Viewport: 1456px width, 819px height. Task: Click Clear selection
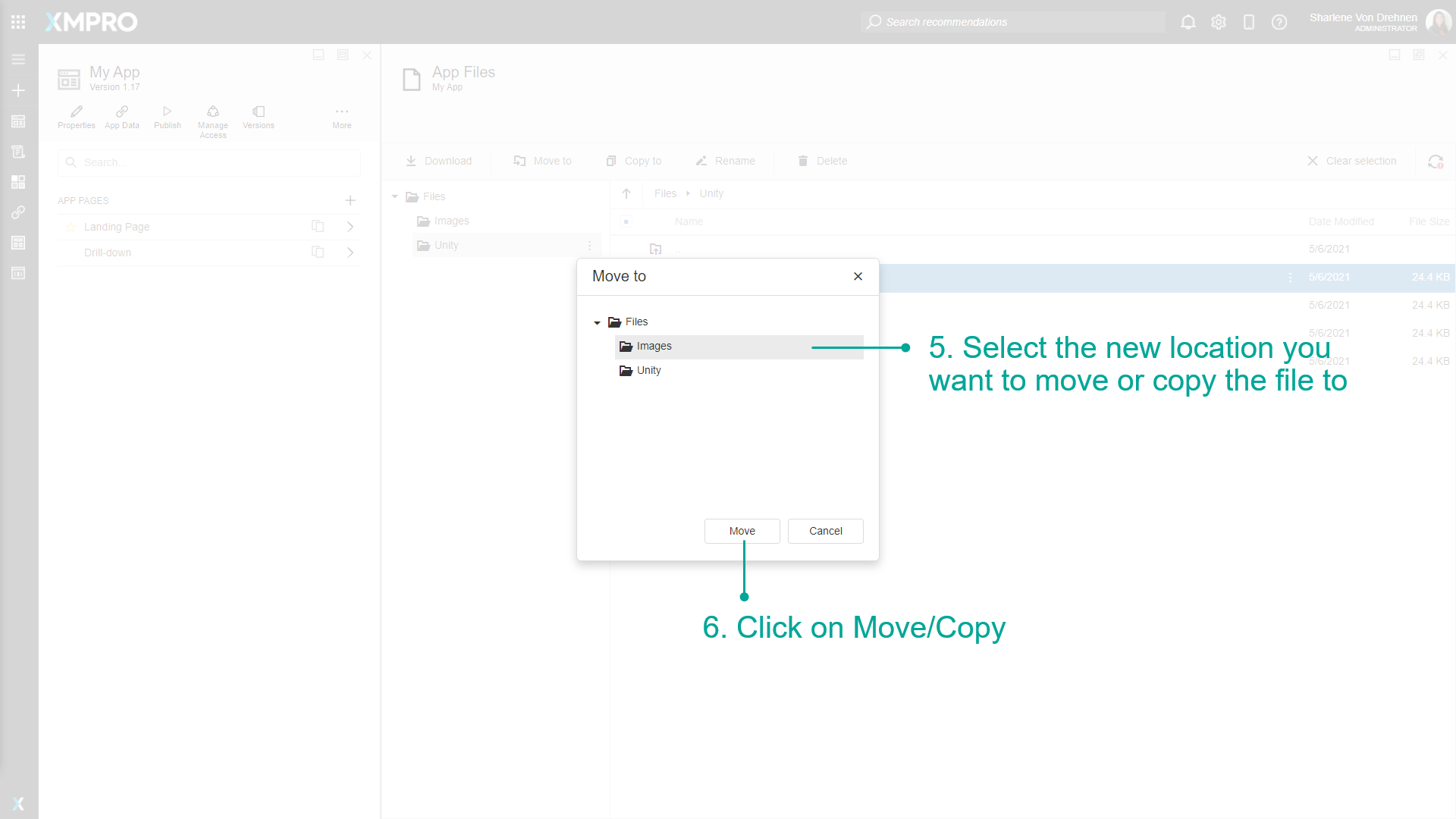click(1353, 161)
